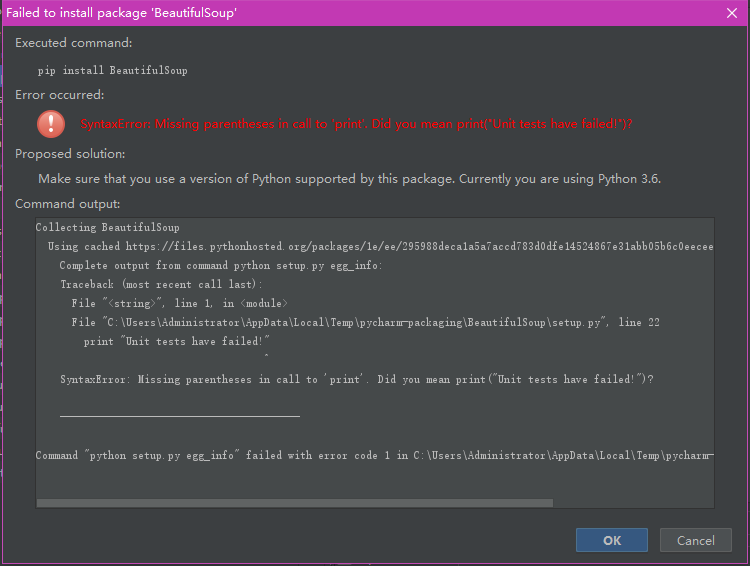Click the red error exclamation icon
The width and height of the screenshot is (750, 566).
[x=51, y=124]
